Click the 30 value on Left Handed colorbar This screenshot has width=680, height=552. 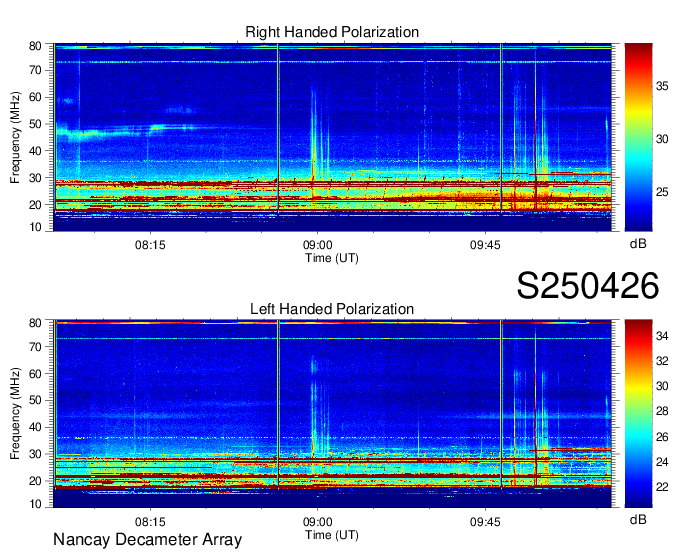click(x=662, y=386)
